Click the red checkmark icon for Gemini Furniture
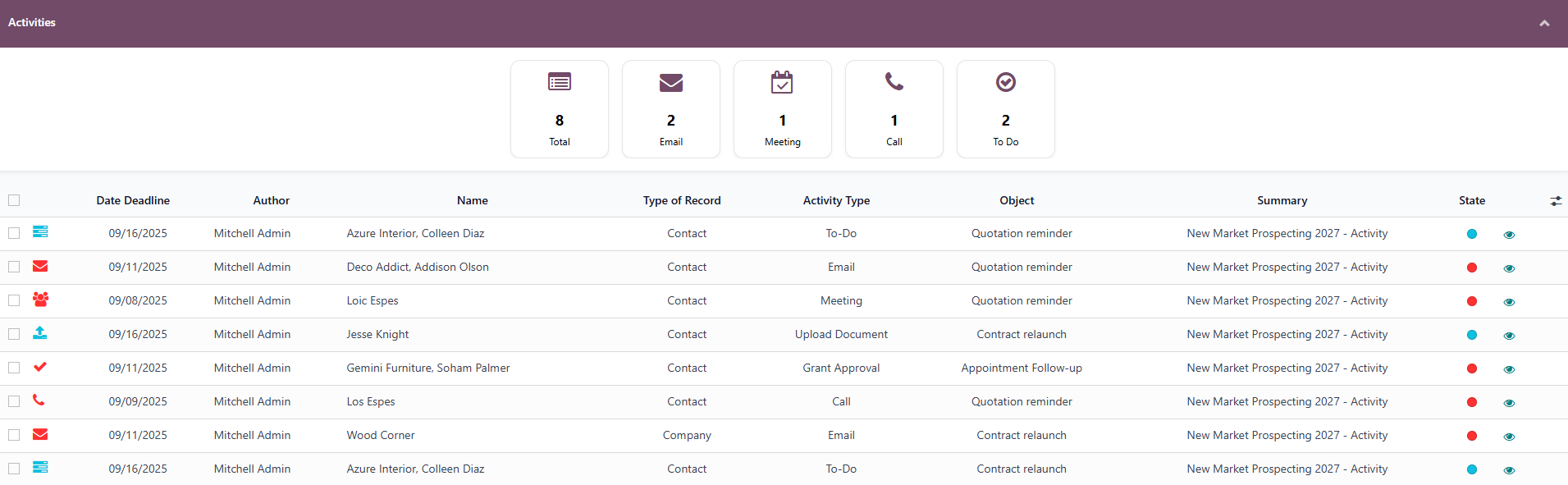Screen dimensions: 1568x485 click(x=40, y=367)
